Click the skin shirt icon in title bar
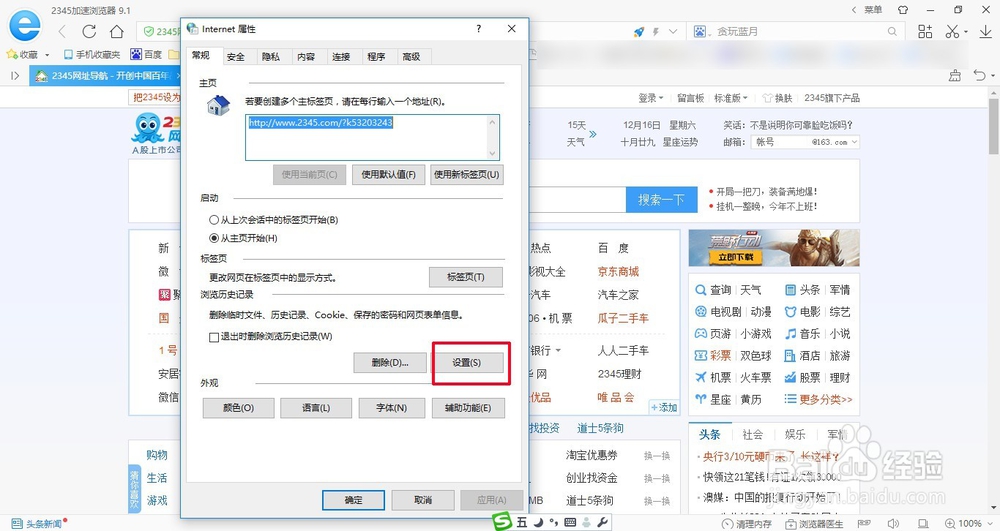 [x=903, y=10]
